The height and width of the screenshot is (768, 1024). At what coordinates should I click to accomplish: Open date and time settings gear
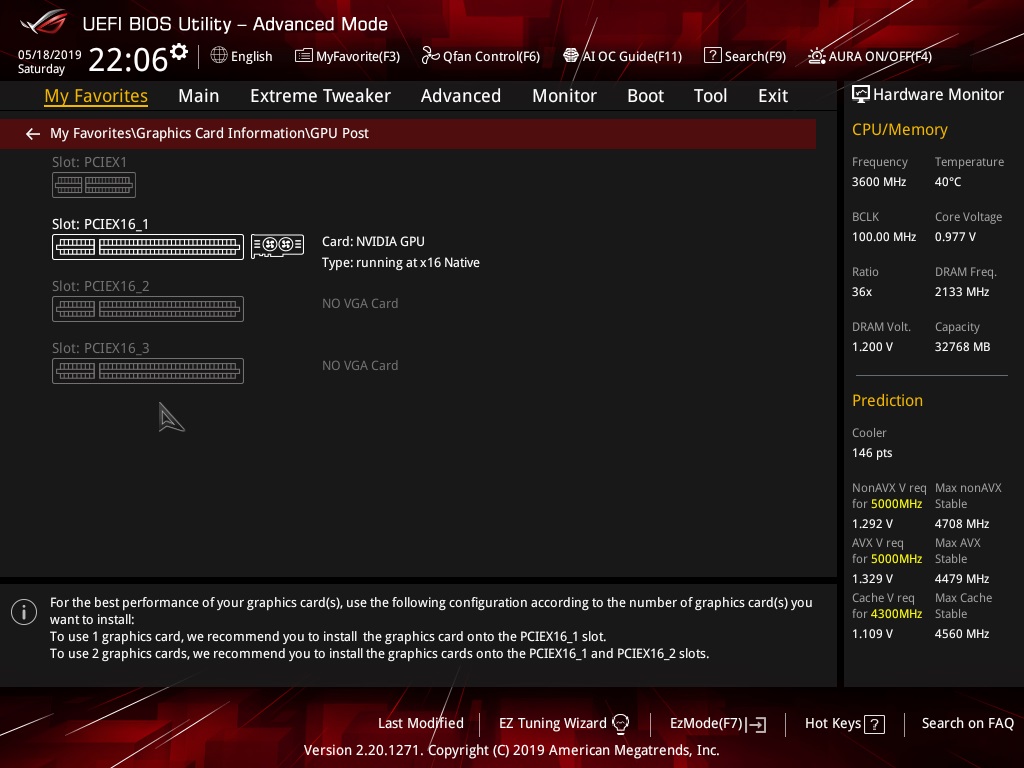[179, 51]
